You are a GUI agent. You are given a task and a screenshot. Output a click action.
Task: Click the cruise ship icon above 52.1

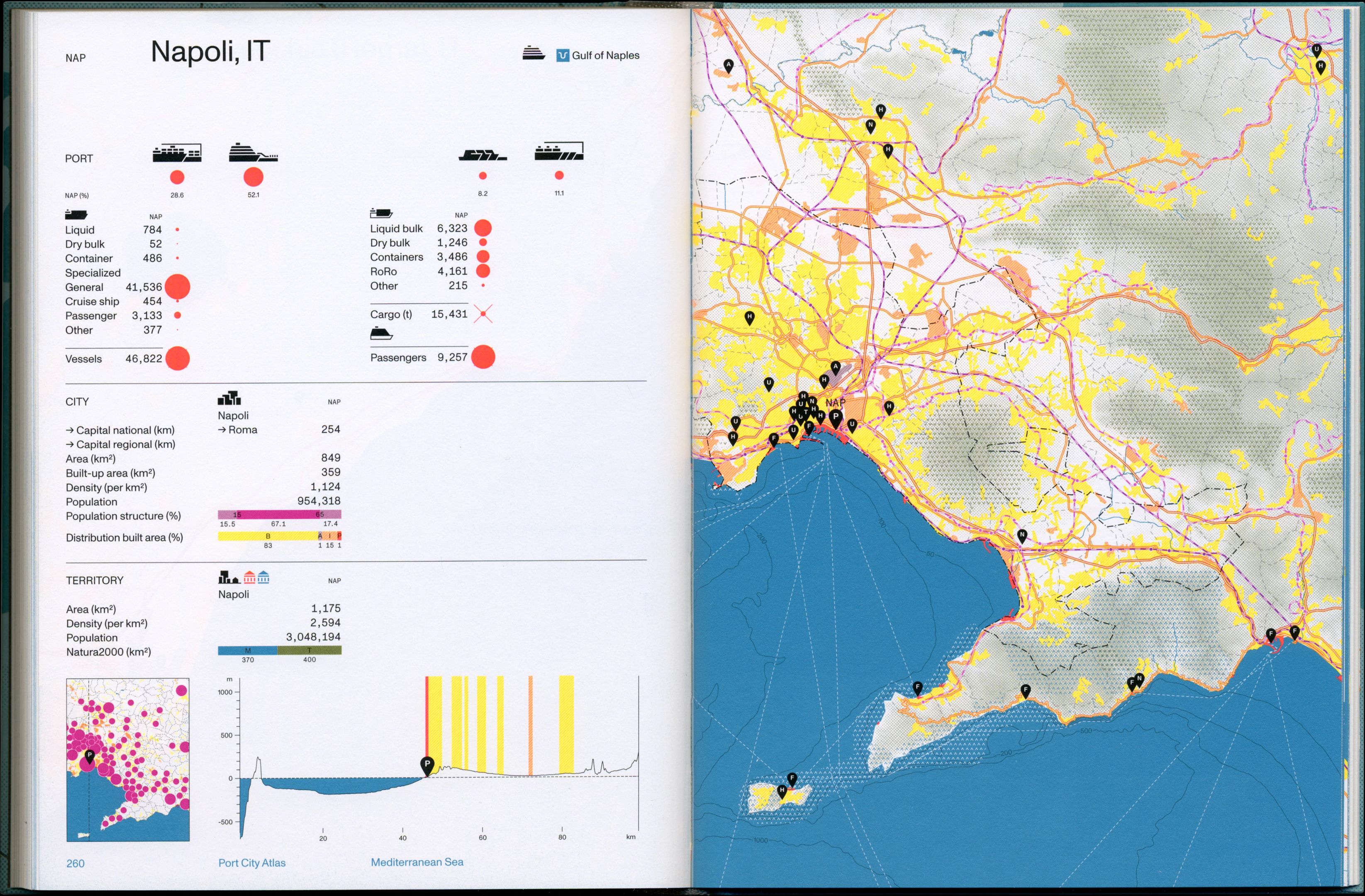253,153
